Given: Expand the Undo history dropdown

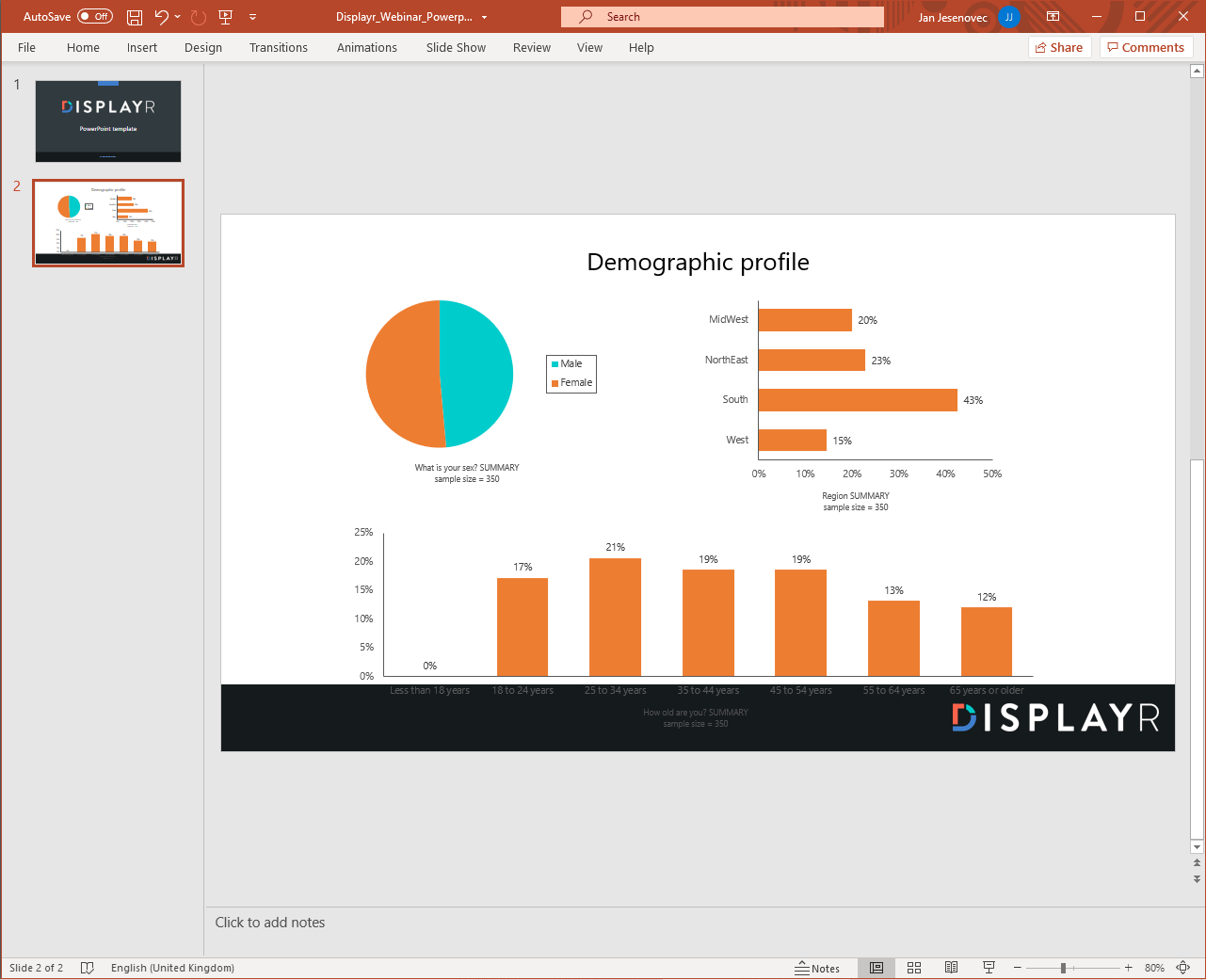Looking at the screenshot, I should pos(178,17).
